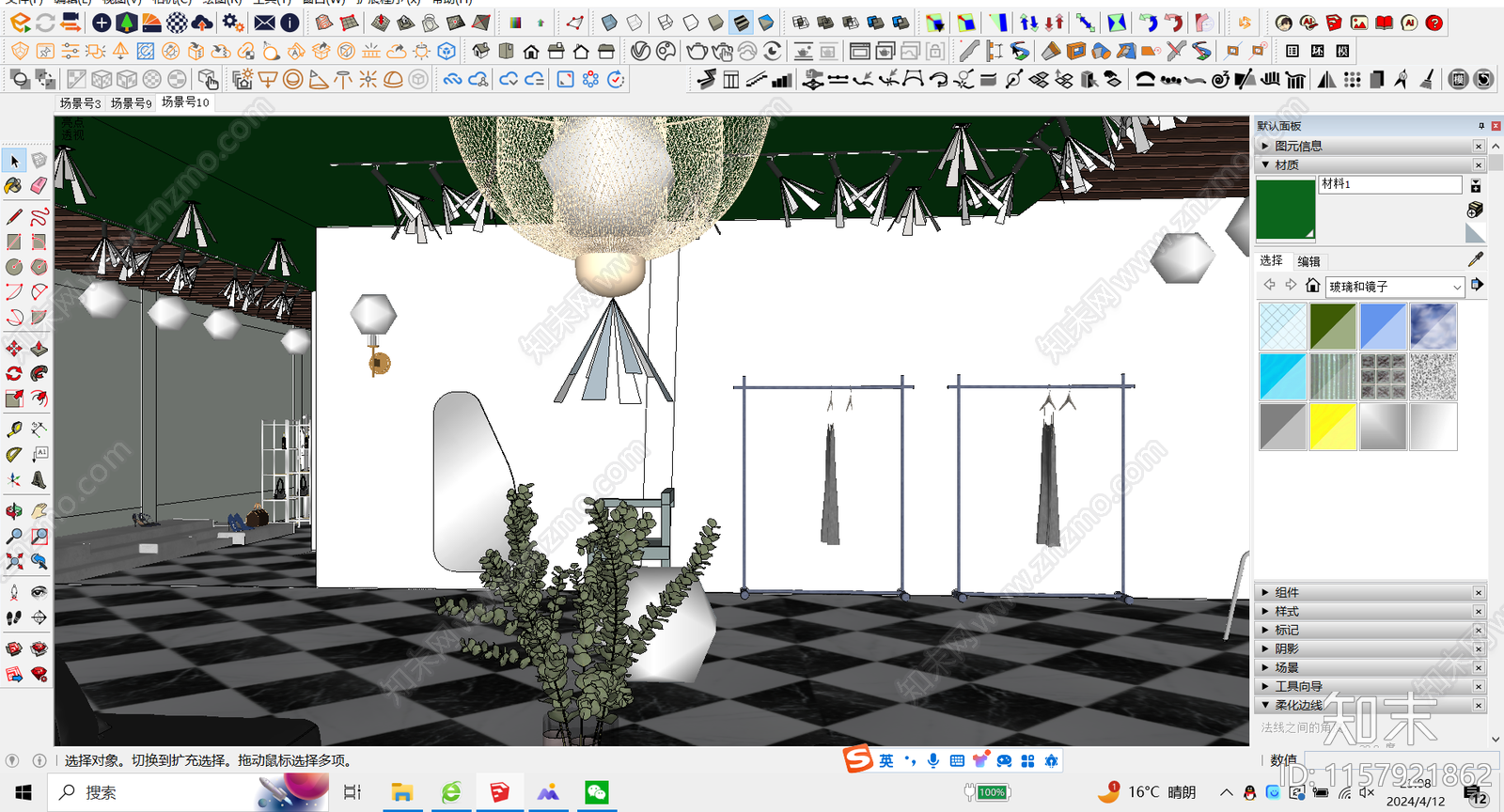Choose the Rotate tool

click(x=14, y=373)
